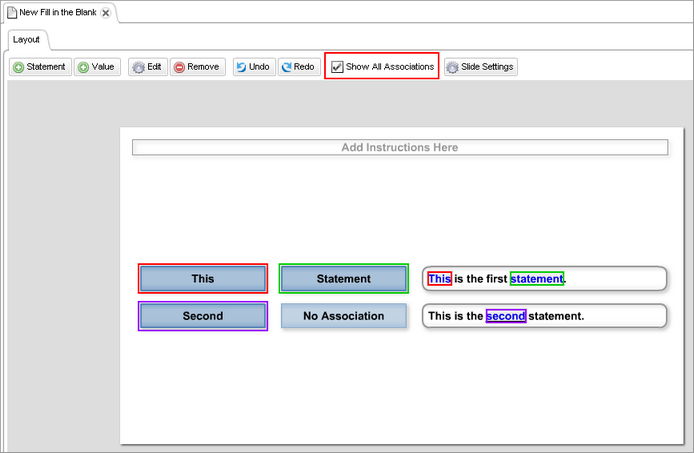This screenshot has height=453, width=694.
Task: Click the document icon in the title tab
Action: click(x=12, y=13)
